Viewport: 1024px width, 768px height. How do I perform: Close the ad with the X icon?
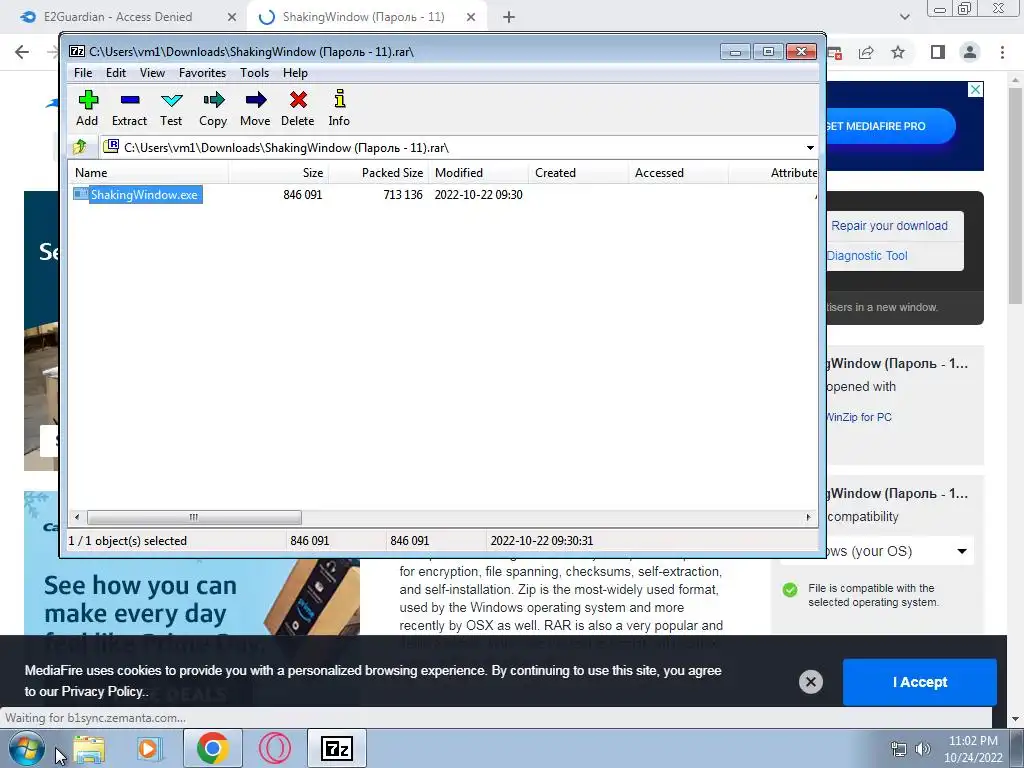coord(975,89)
